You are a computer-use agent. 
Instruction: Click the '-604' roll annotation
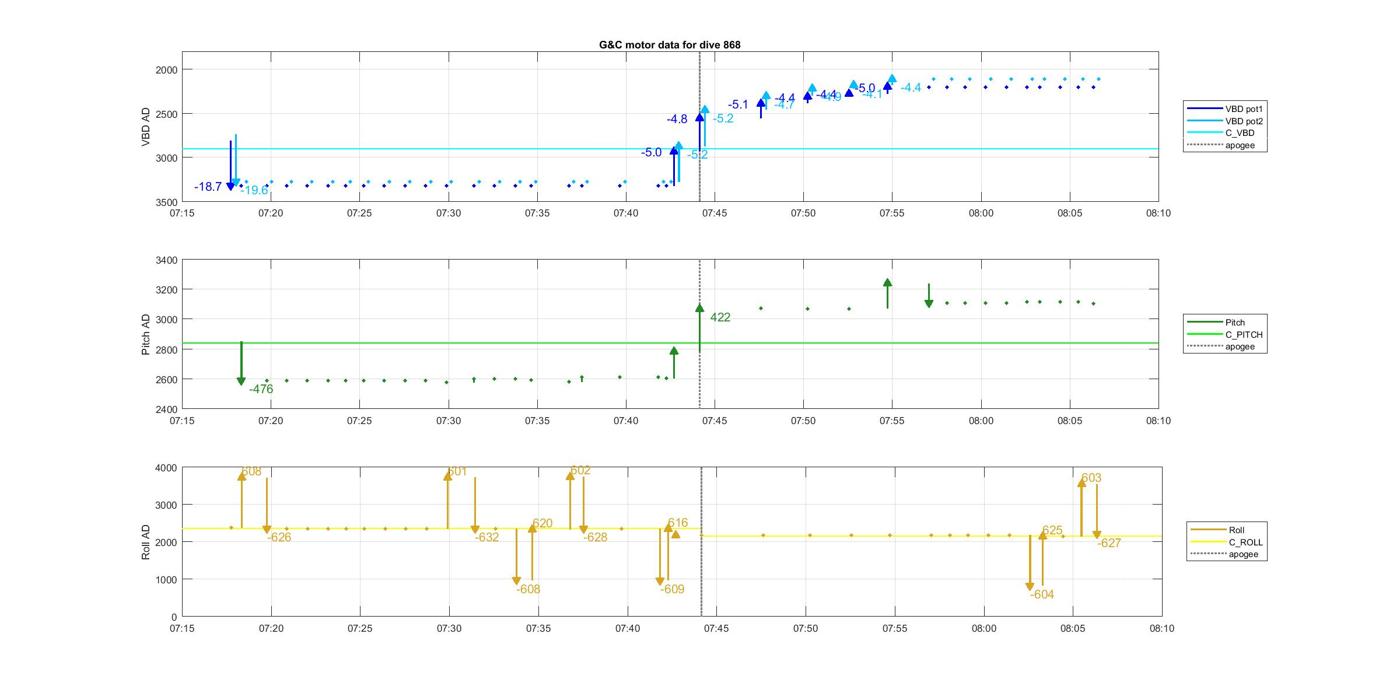(1042, 594)
